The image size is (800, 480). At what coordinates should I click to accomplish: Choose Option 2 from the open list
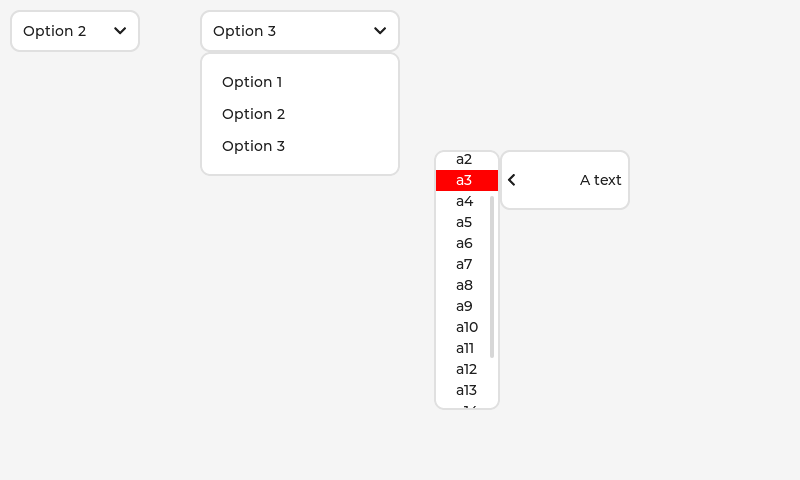[x=253, y=114]
